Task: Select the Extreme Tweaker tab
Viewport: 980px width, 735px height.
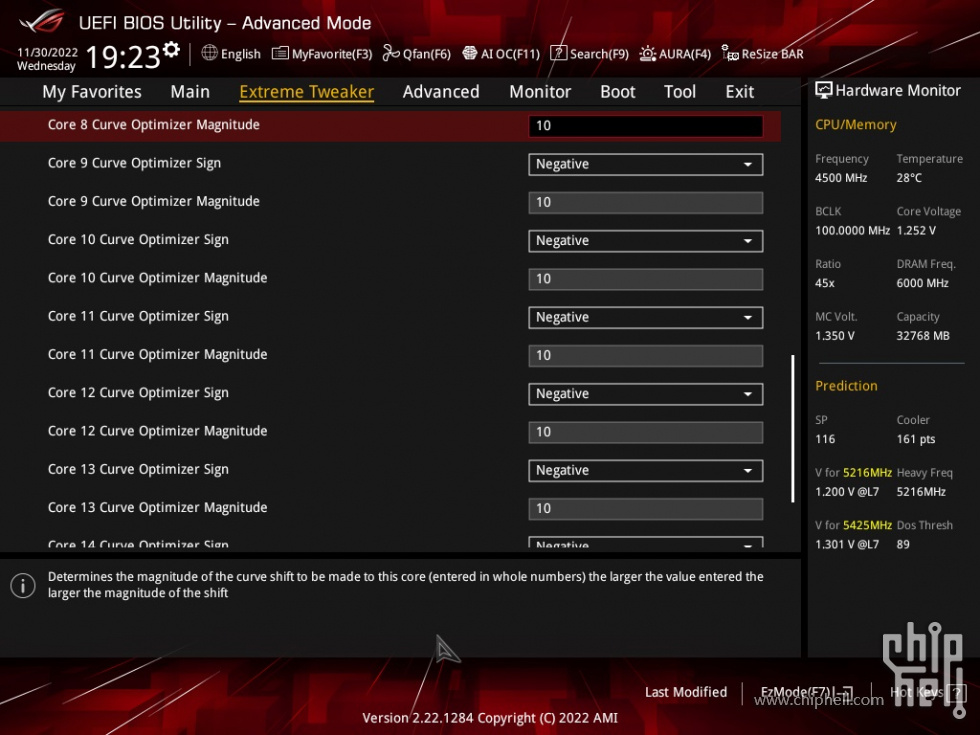Action: (306, 92)
